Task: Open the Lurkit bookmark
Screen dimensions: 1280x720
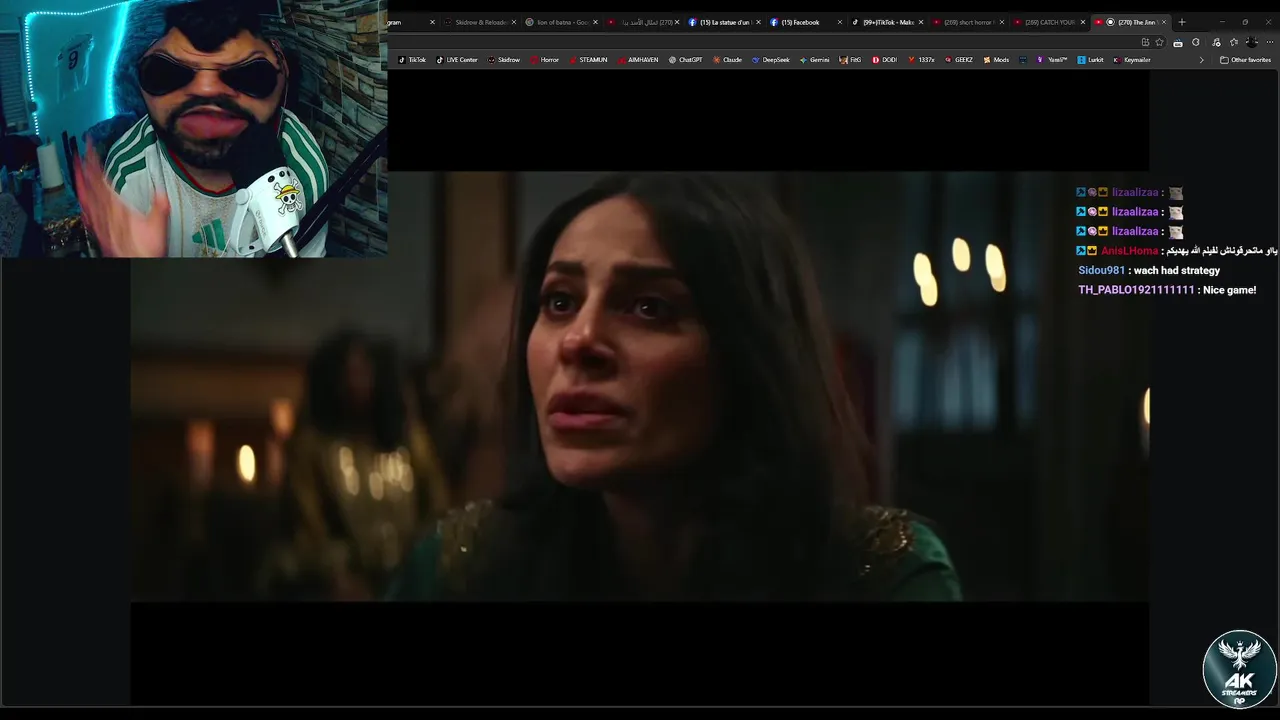Action: tap(1091, 60)
